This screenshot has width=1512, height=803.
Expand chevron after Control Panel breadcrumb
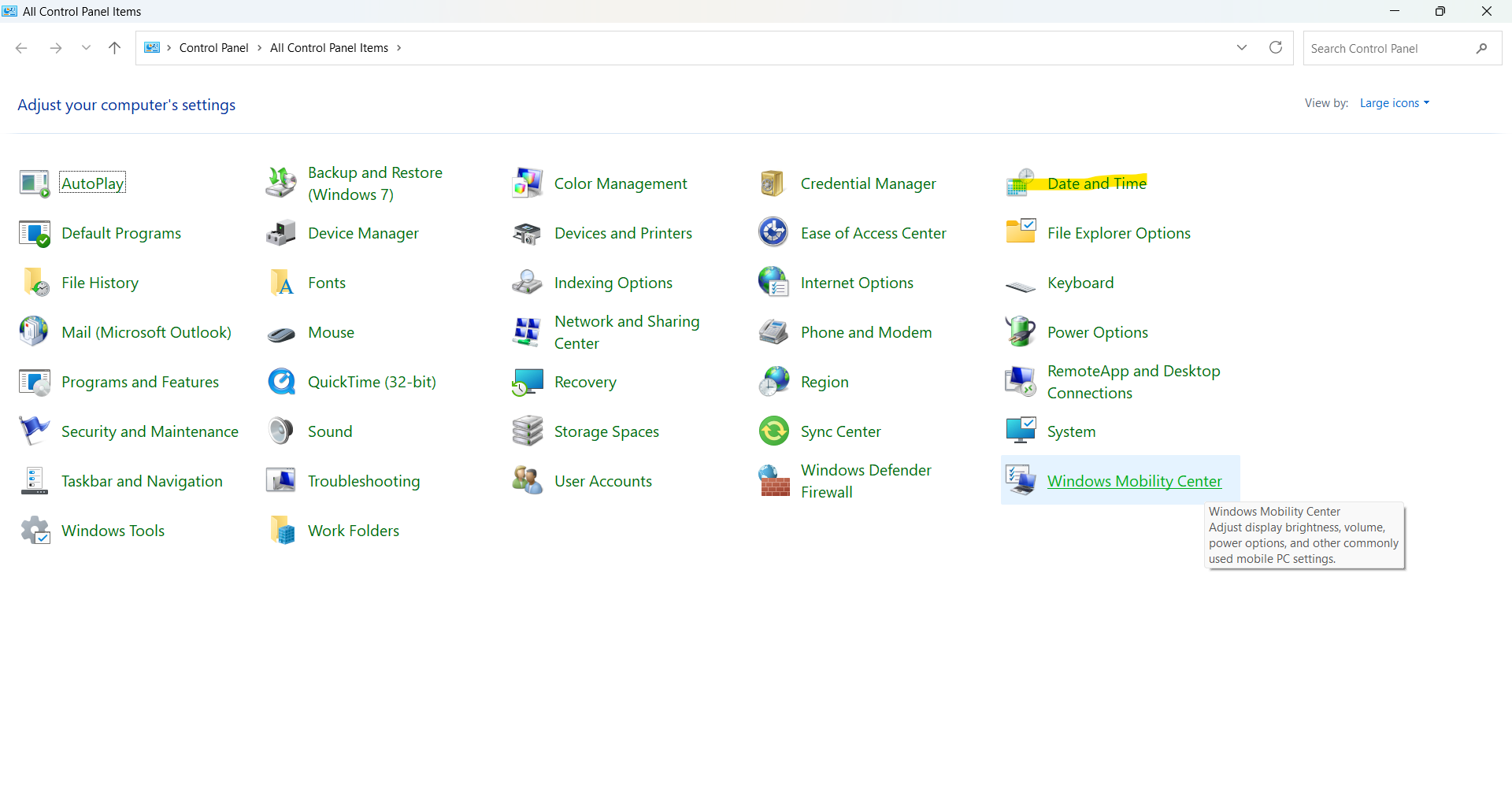coord(259,48)
